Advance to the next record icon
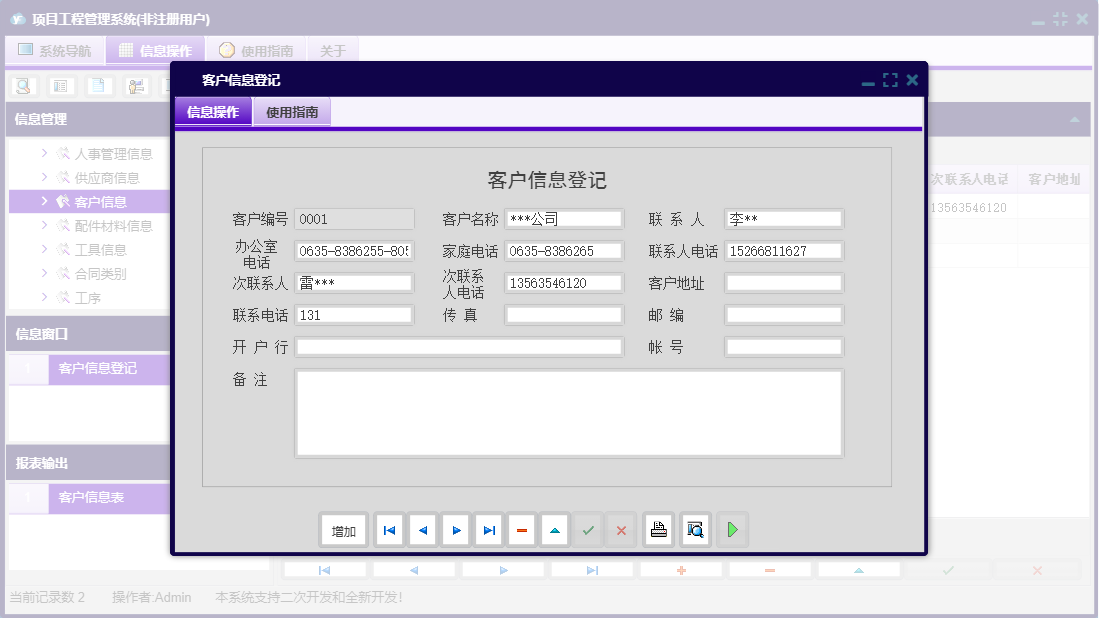This screenshot has width=1099, height=618. (456, 529)
